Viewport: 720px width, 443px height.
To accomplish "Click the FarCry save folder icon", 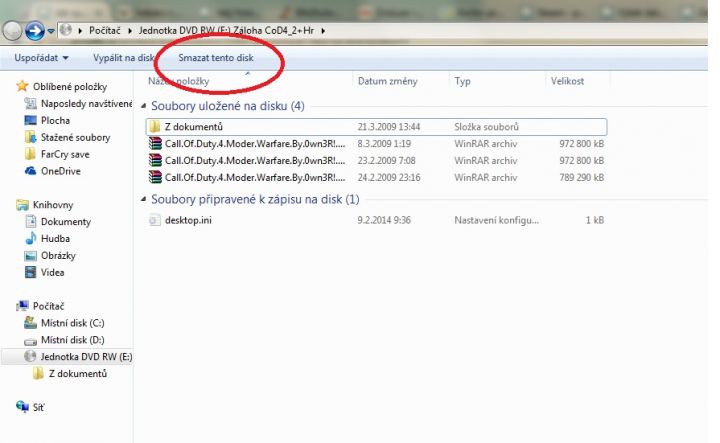I will [30, 154].
